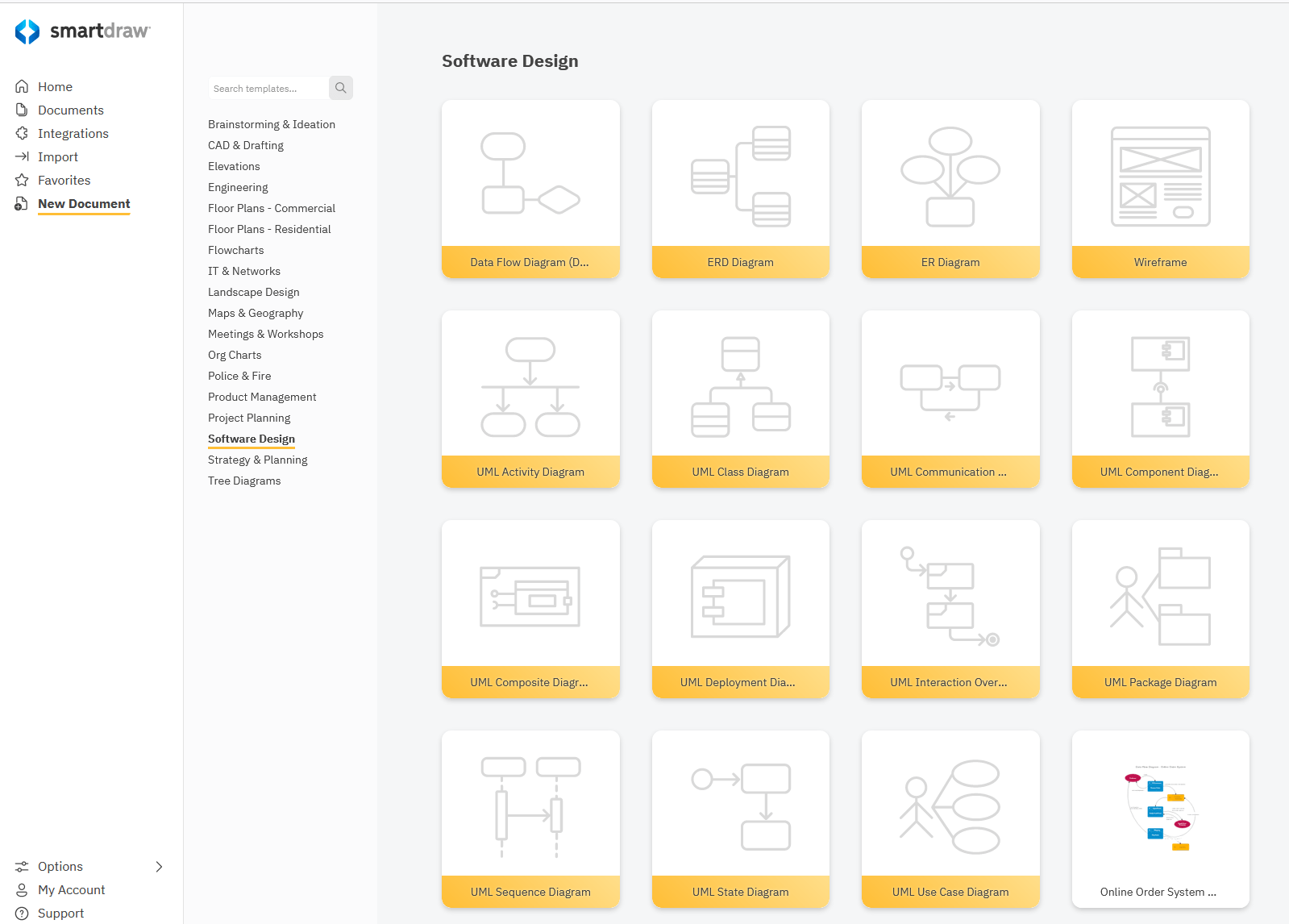Click the Import arrow icon

22,156
